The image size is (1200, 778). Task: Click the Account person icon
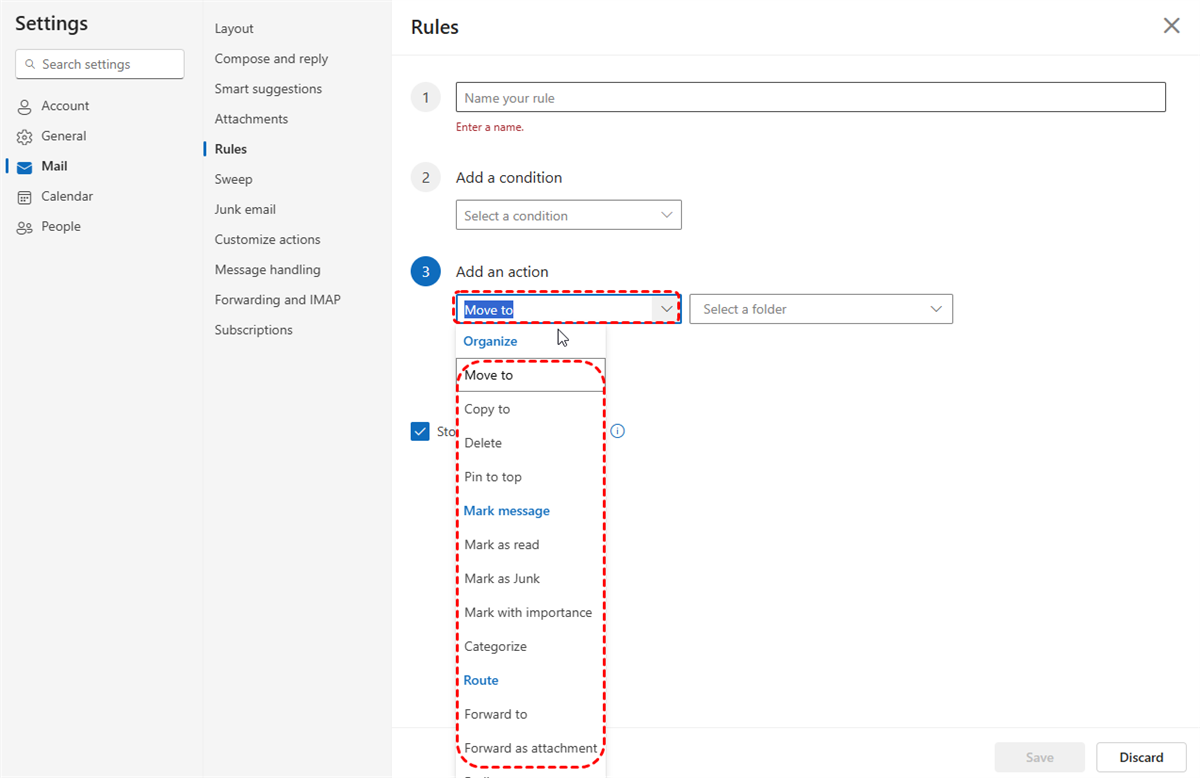[25, 107]
